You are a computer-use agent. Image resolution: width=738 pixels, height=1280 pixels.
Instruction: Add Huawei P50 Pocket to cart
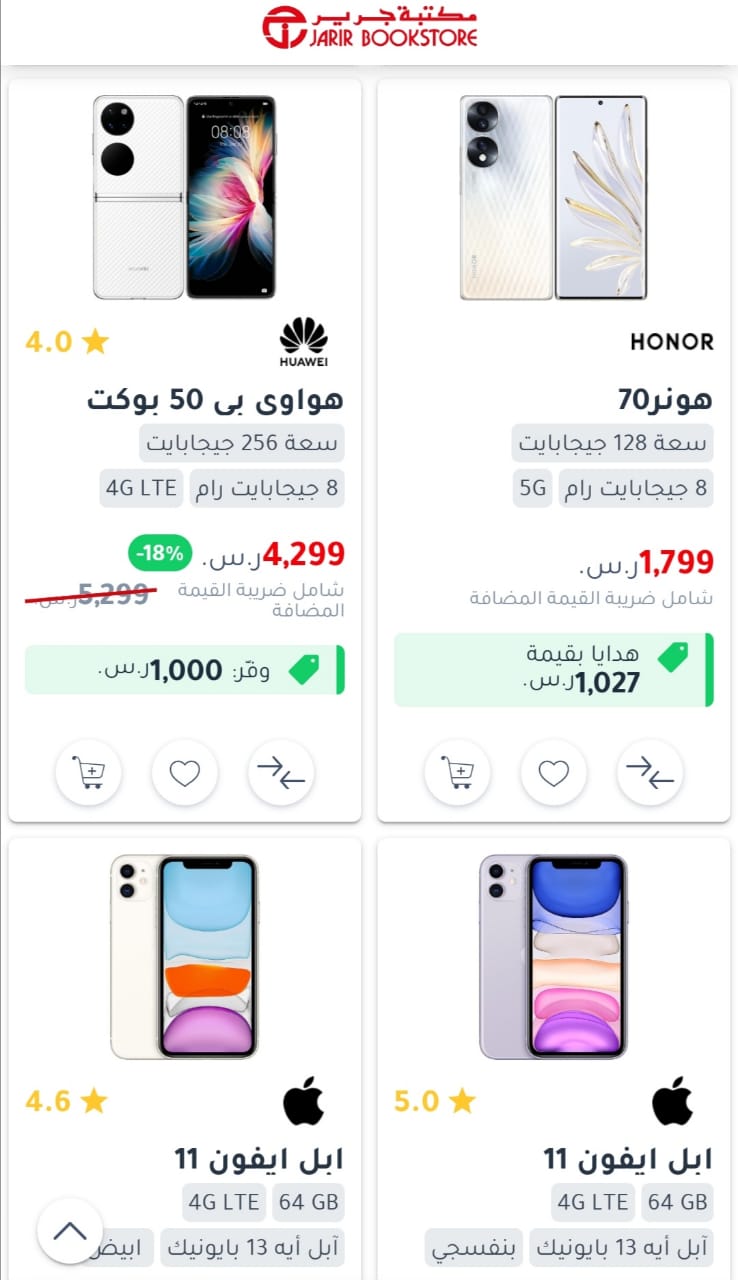(x=89, y=773)
